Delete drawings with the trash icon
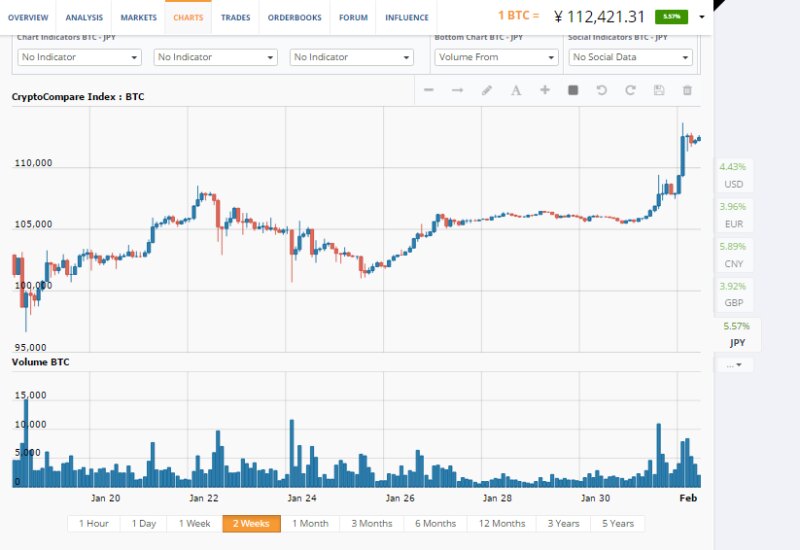This screenshot has width=800, height=550. pyautogui.click(x=687, y=90)
